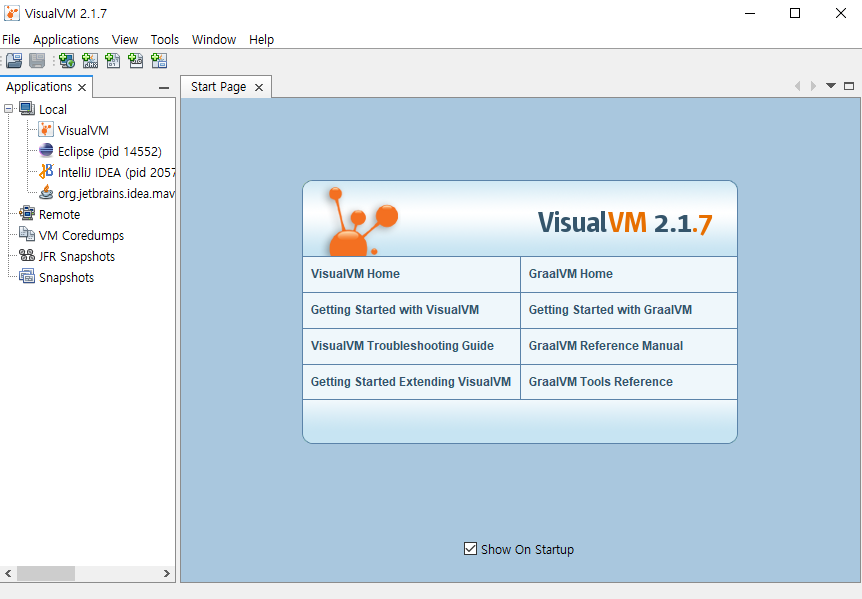862x599 pixels.
Task: Click the Java cup icon beside org.jetbrains.idea
Action: coord(46,192)
